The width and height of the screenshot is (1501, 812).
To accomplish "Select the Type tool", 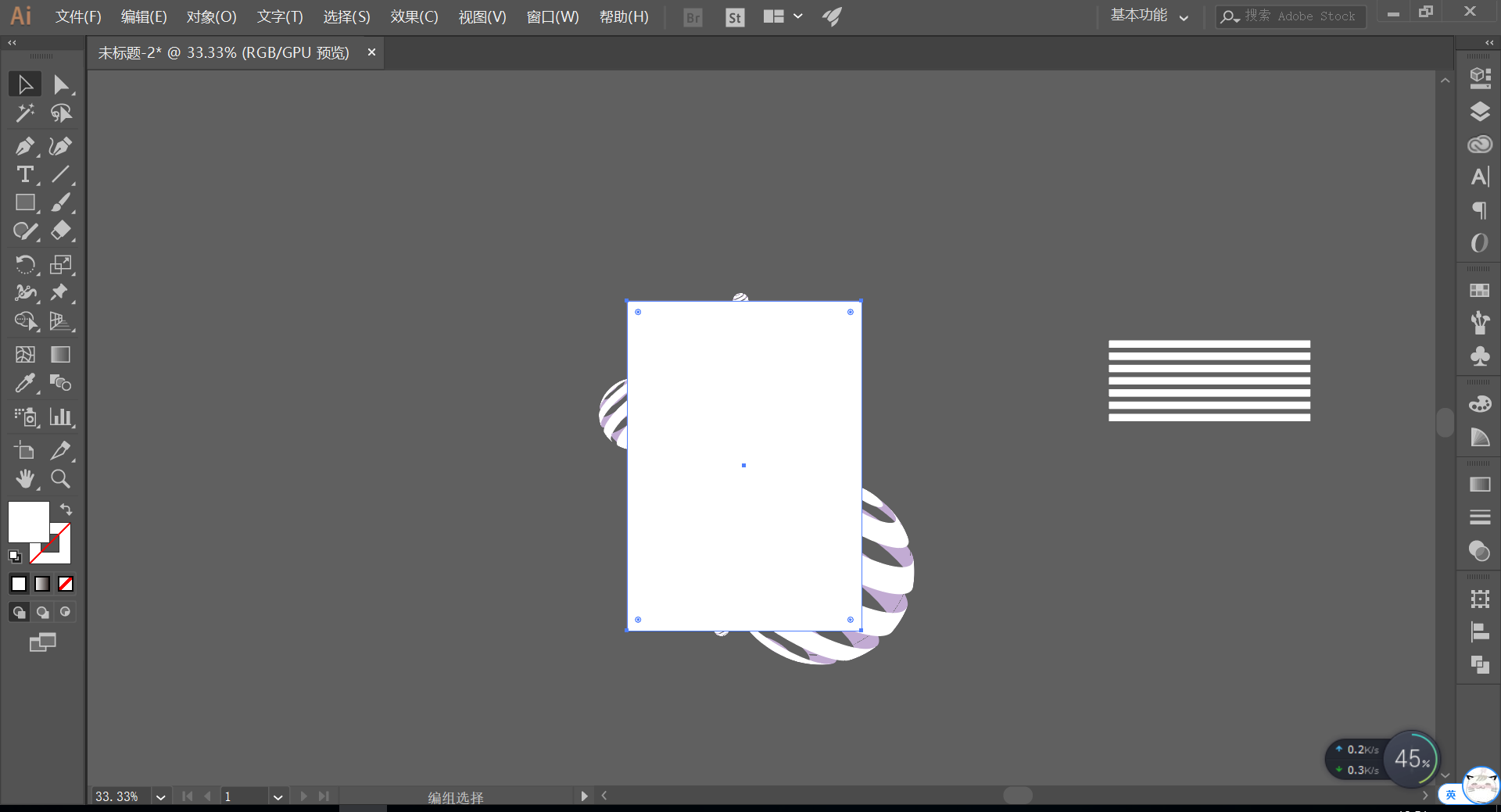I will 25,174.
